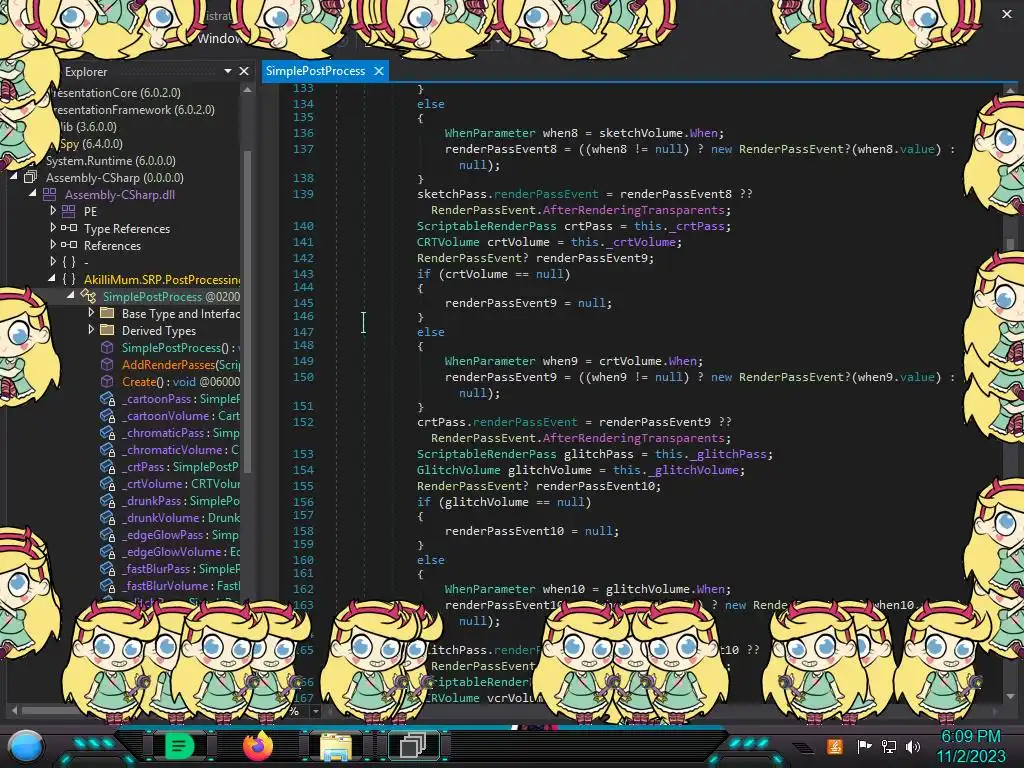Click AfterRenderingTransparents under line 139
The image size is (1024, 768).
tap(633, 210)
